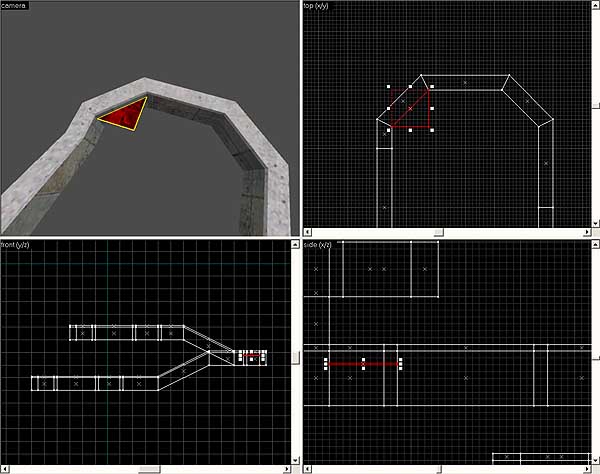This screenshot has width=600, height=474.
Task: Click the 'side (x/z)' viewport label
Action: coord(322,245)
